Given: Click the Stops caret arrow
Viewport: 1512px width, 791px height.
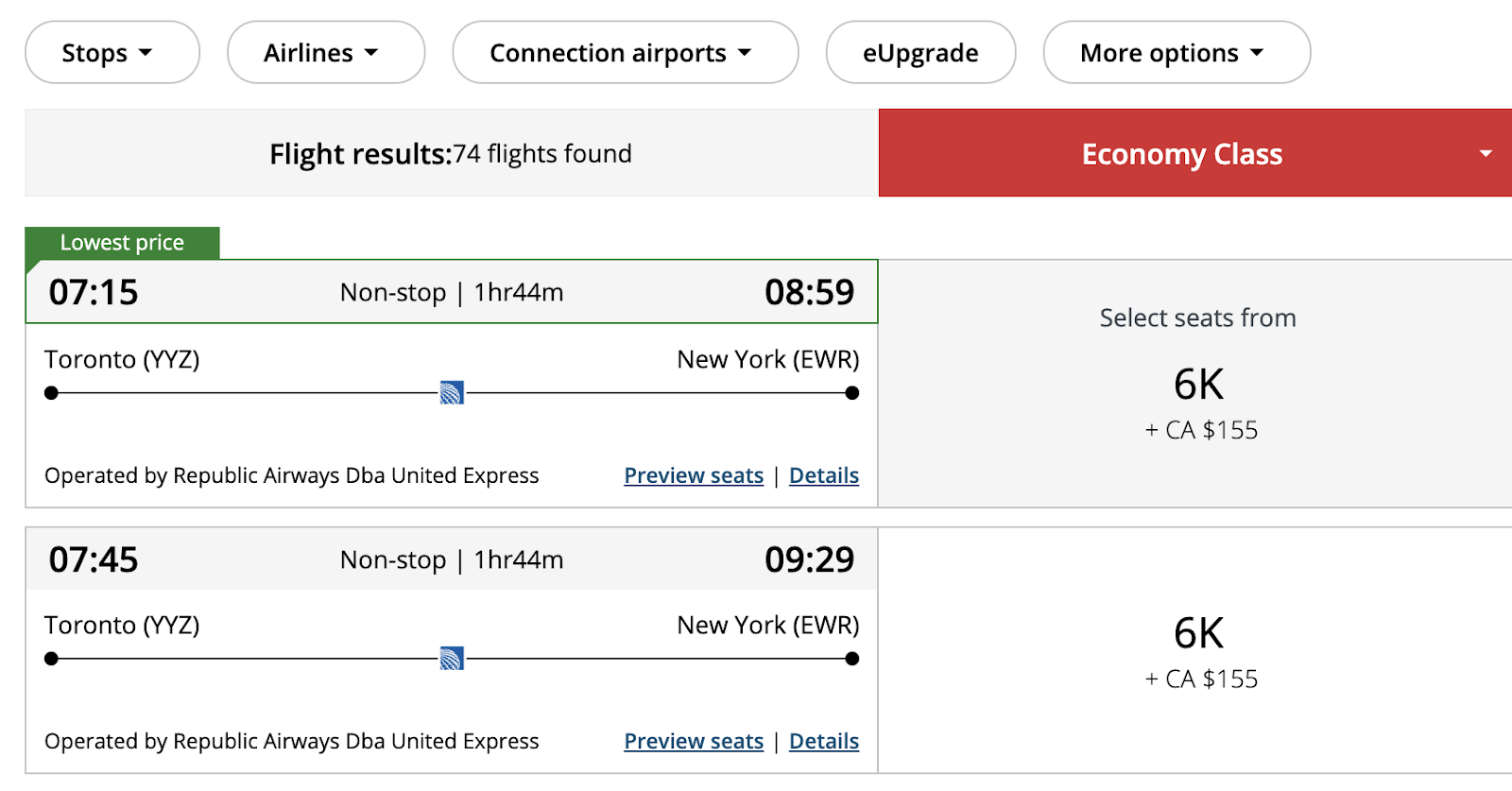Looking at the screenshot, I should [146, 53].
